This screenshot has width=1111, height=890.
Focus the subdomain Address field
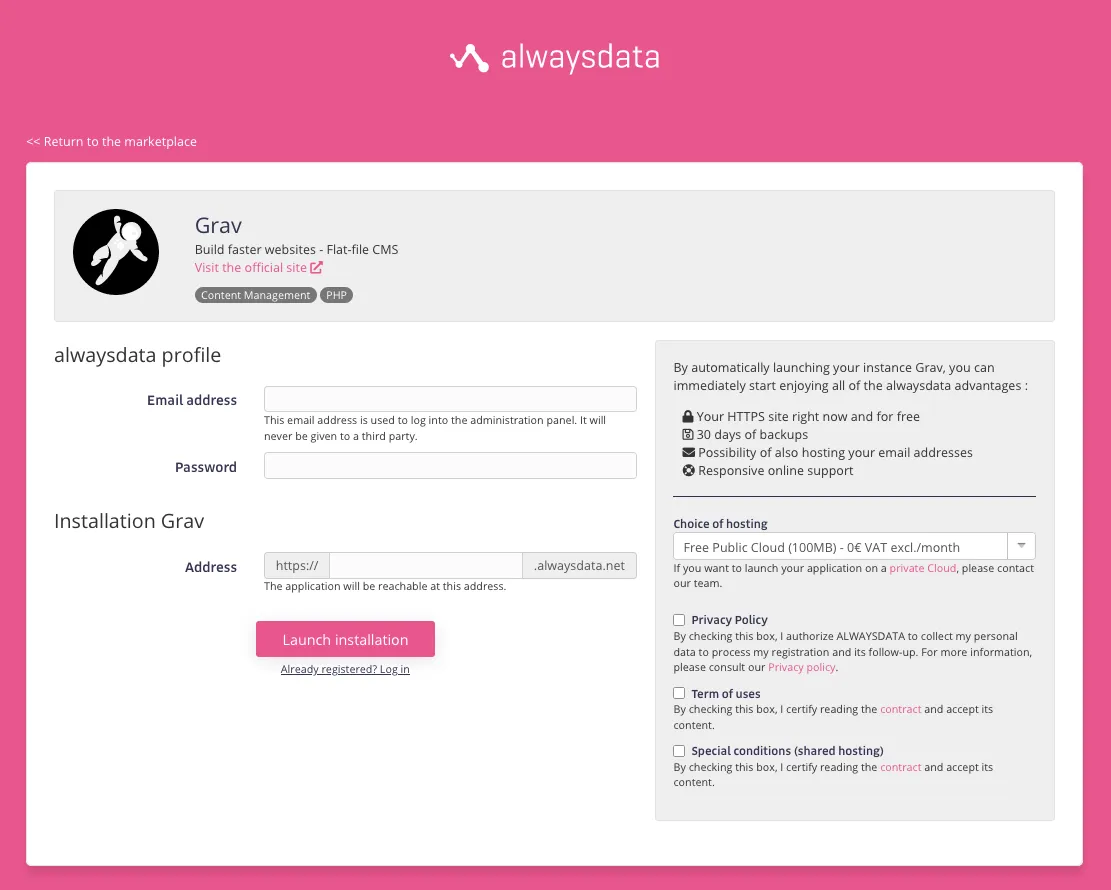click(426, 565)
